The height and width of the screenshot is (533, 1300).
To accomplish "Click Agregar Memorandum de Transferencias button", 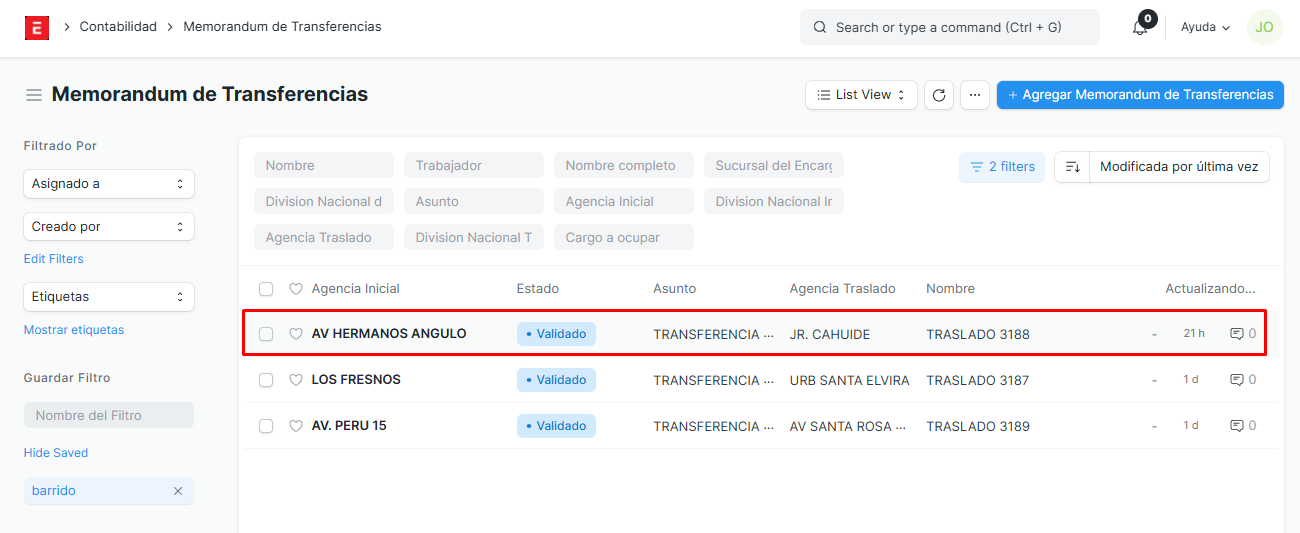I will click(1140, 95).
